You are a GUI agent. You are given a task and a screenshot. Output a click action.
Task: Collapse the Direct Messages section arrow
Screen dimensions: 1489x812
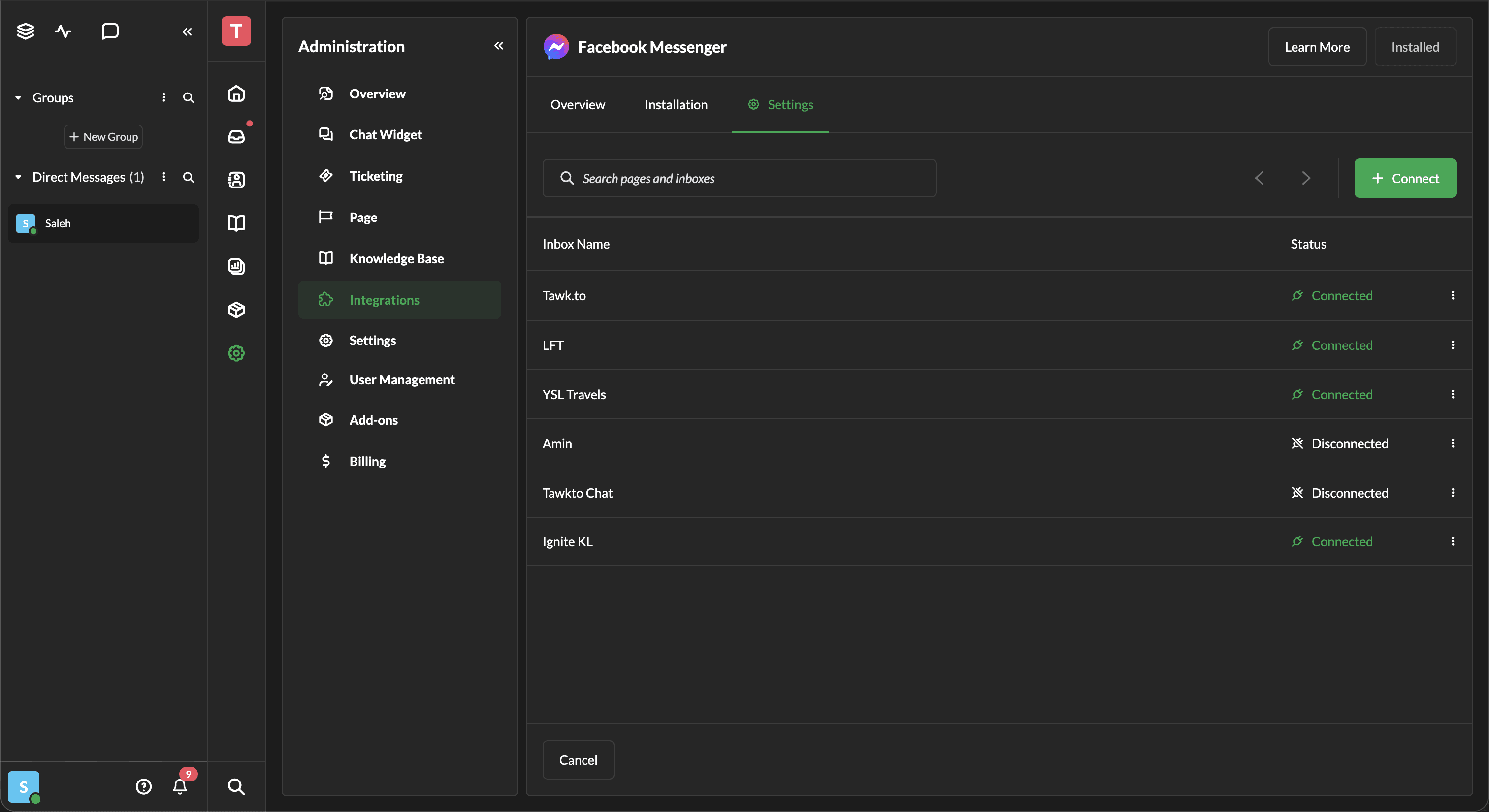(19, 177)
